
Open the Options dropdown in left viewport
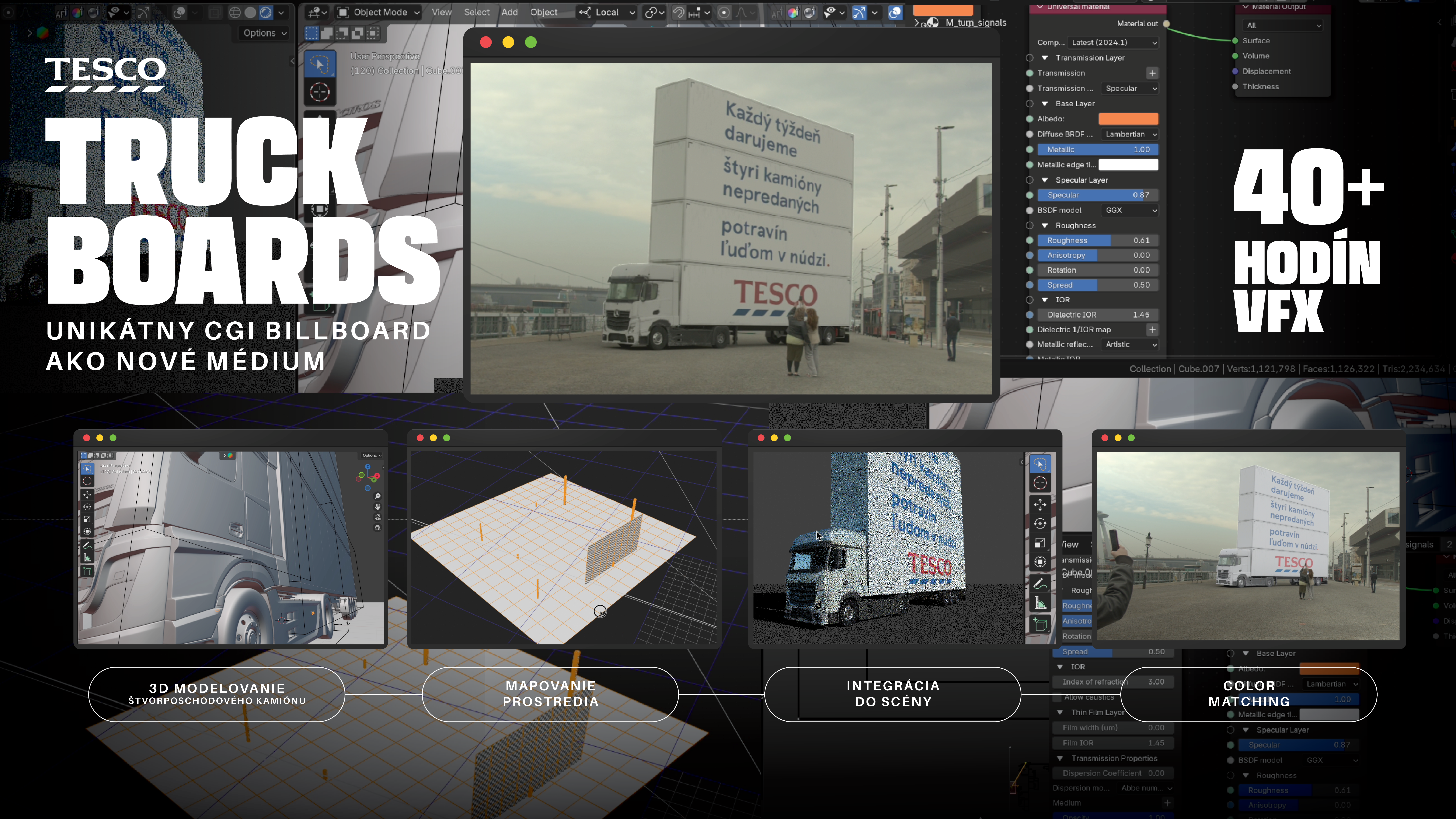[x=264, y=33]
